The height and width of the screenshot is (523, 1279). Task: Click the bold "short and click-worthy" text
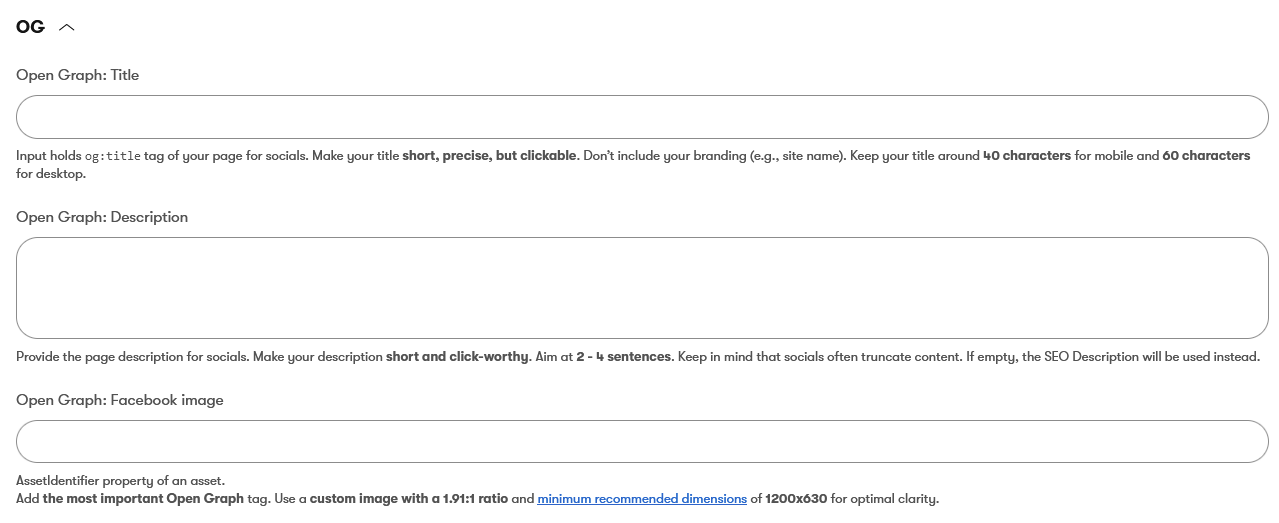[x=457, y=357]
